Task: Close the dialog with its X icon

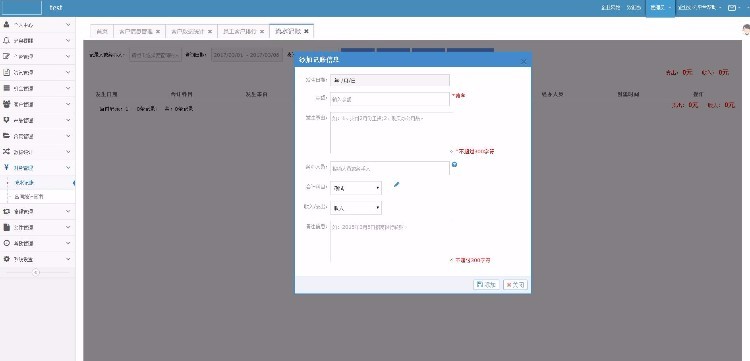Action: coord(523,61)
